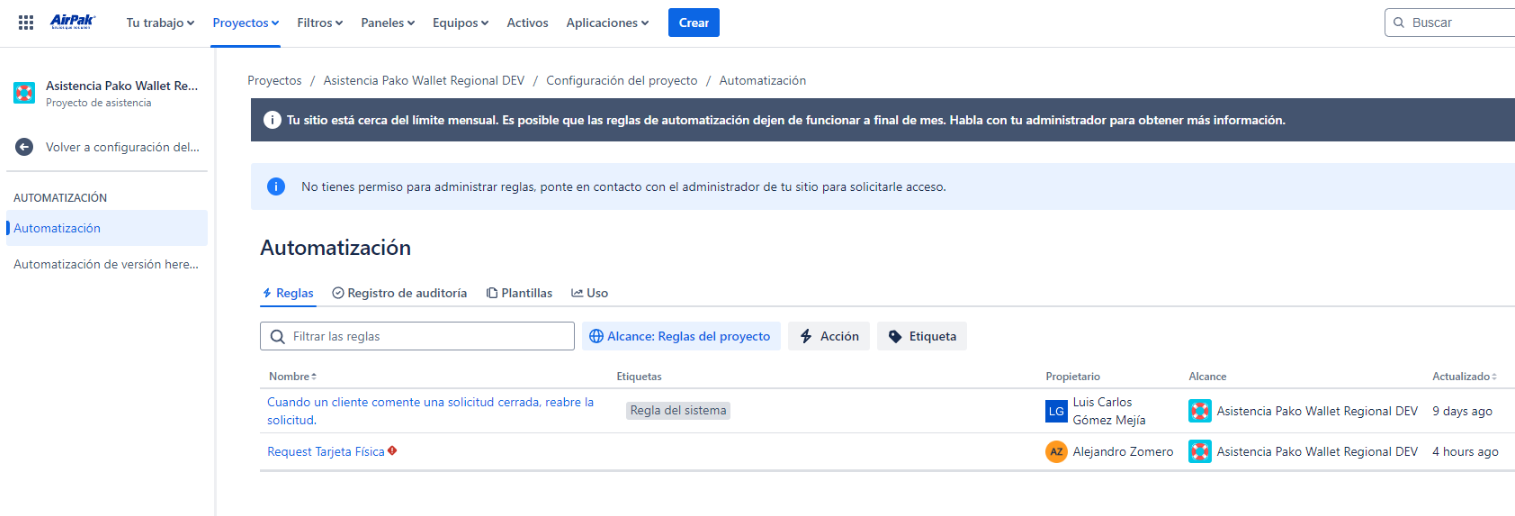Click the back arrow circle icon

click(x=24, y=147)
